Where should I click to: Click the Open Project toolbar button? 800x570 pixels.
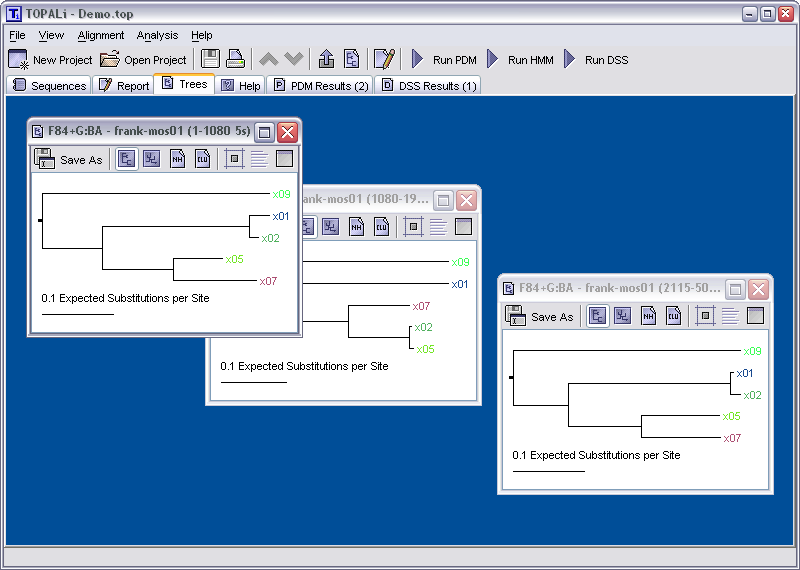pyautogui.click(x=143, y=60)
